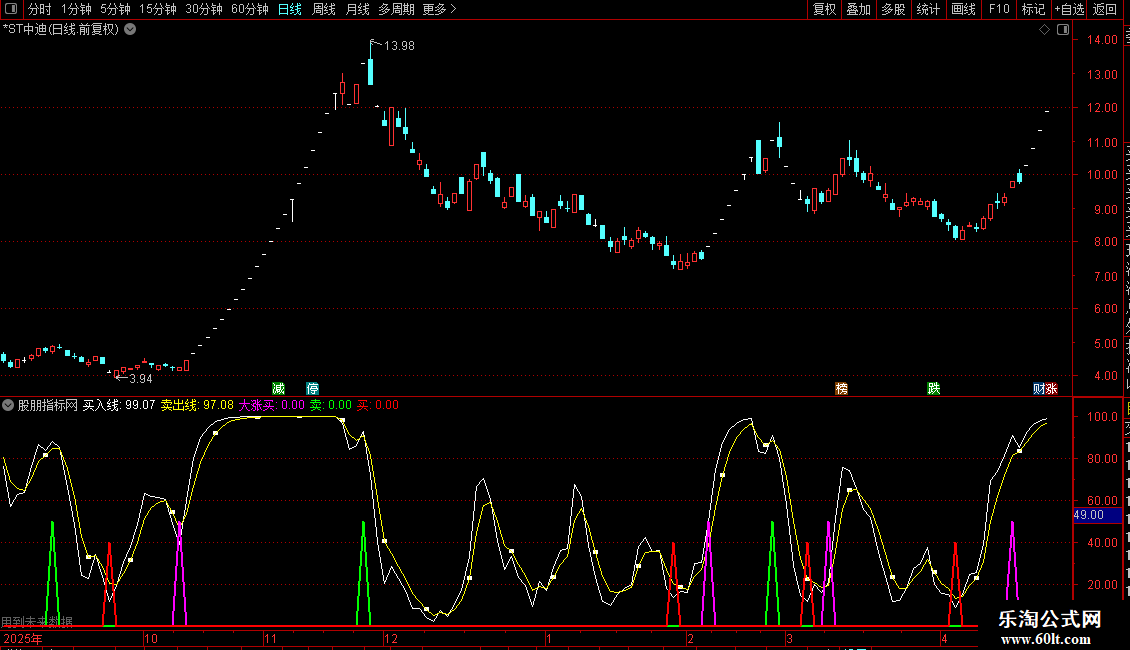
Task: Toggle the left side panel icon
Action: click(11, 9)
